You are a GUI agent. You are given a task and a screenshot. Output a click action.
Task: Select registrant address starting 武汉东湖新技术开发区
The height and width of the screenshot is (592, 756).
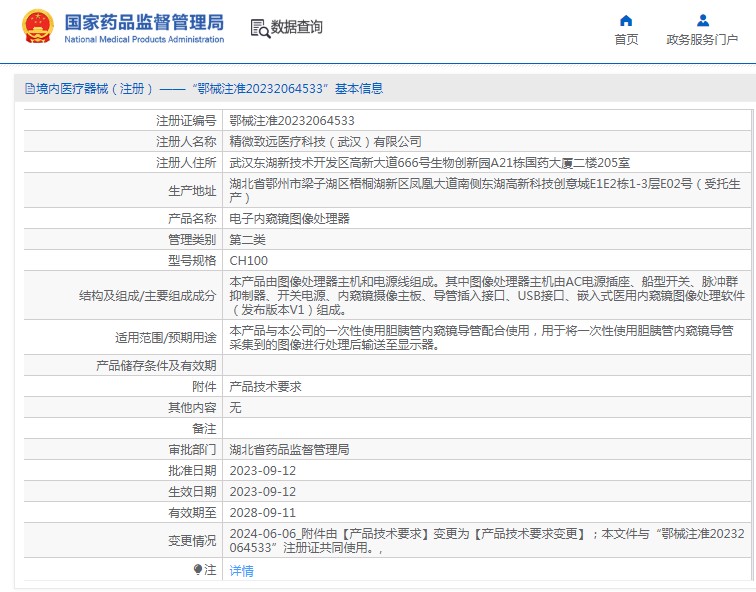tap(430, 163)
